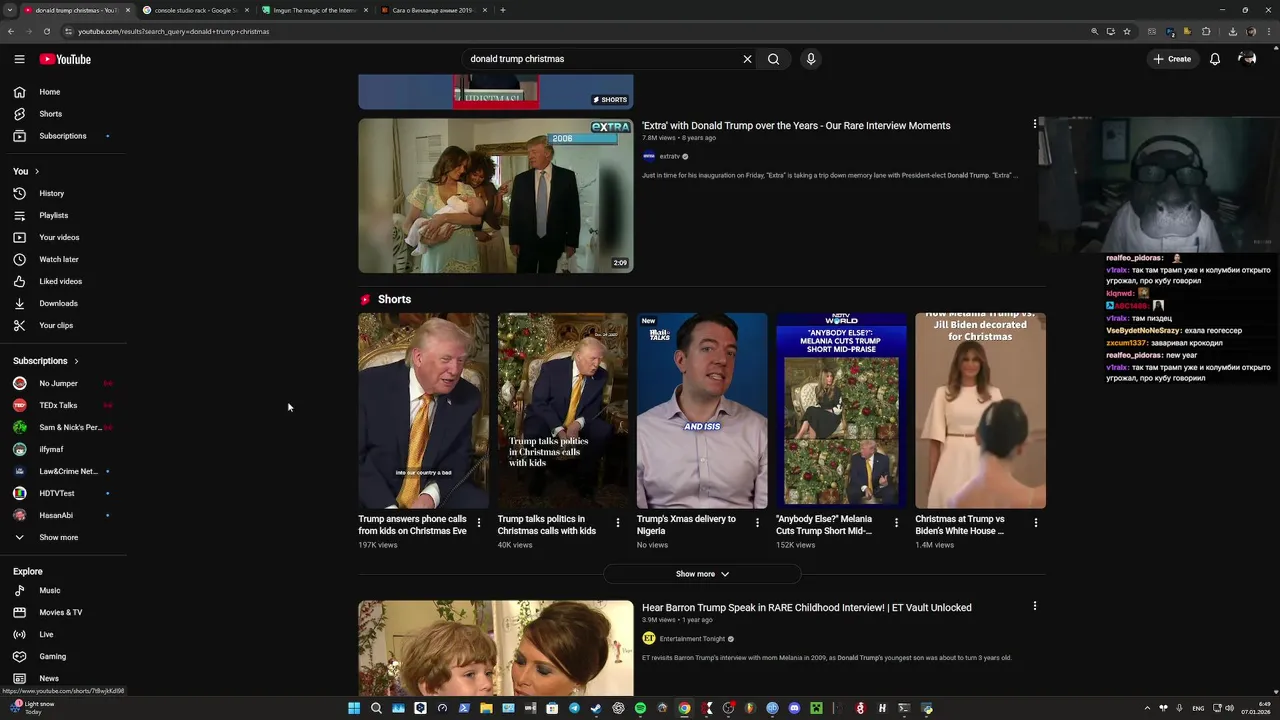The height and width of the screenshot is (720, 1280).
Task: Open the notifications bell
Action: pos(1215,59)
